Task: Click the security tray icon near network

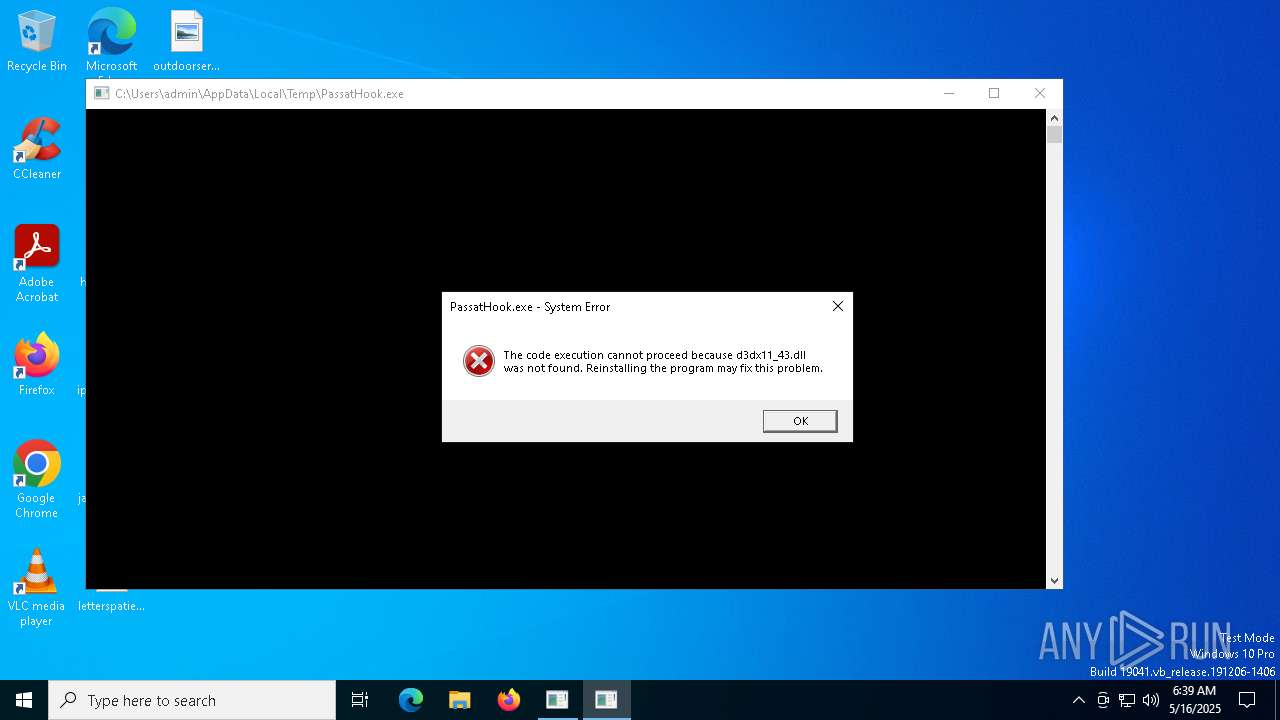Action: [1103, 700]
